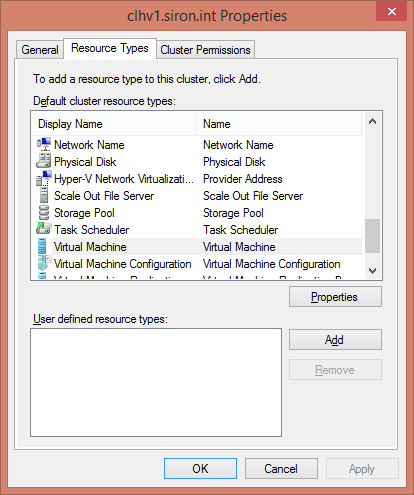Viewport: 414px width, 495px height.
Task: Switch to the General tab
Action: [40, 50]
